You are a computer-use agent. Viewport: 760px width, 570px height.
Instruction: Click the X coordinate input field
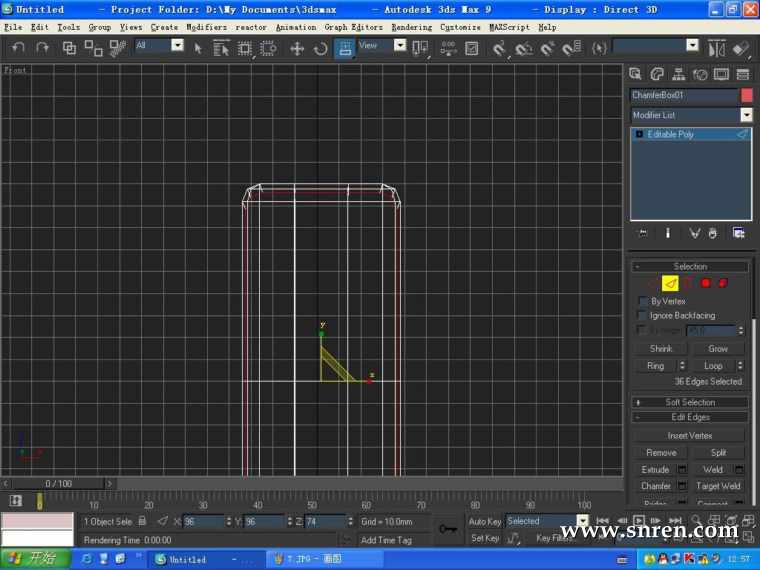click(x=203, y=521)
